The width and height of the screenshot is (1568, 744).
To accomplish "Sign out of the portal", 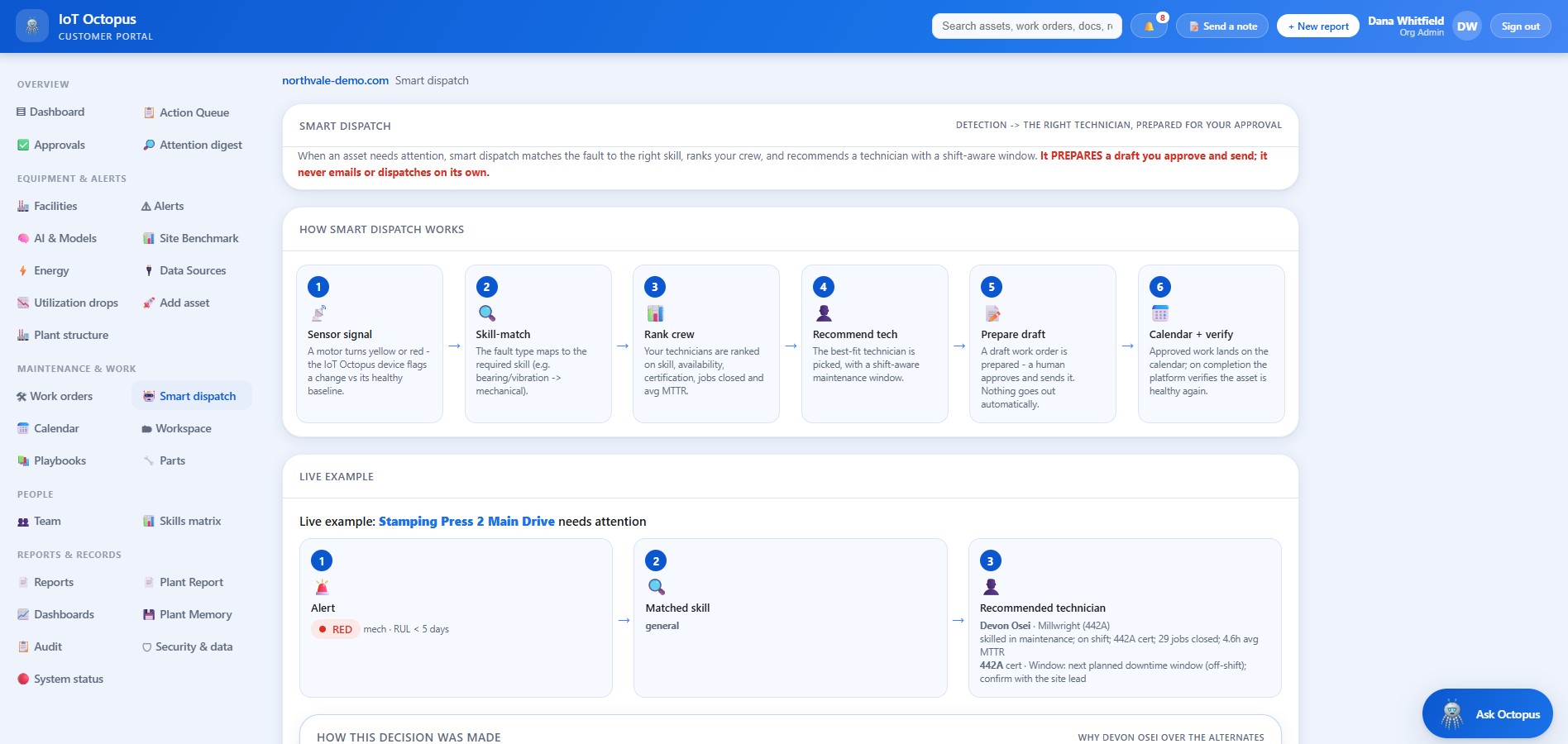I will pos(1521,26).
